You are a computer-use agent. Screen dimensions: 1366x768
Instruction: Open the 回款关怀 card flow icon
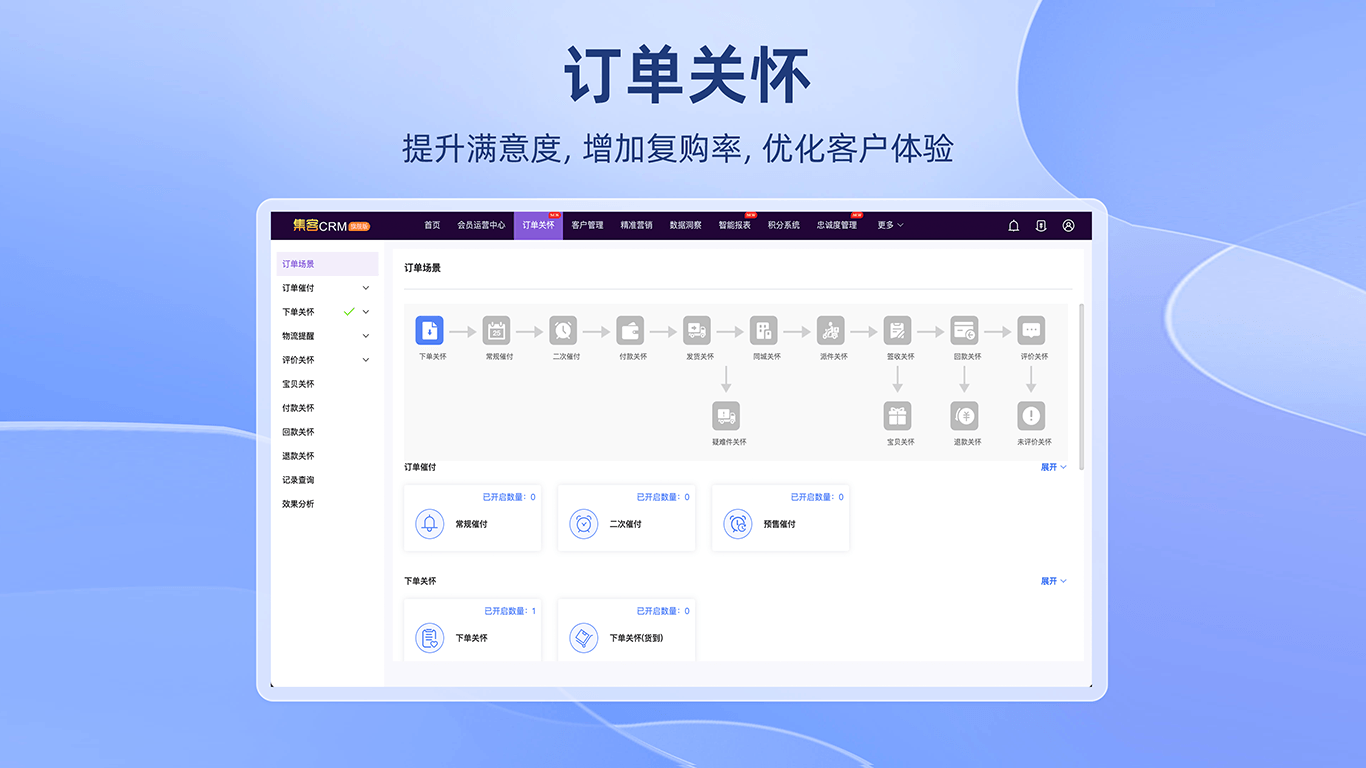pyautogui.click(x=965, y=330)
